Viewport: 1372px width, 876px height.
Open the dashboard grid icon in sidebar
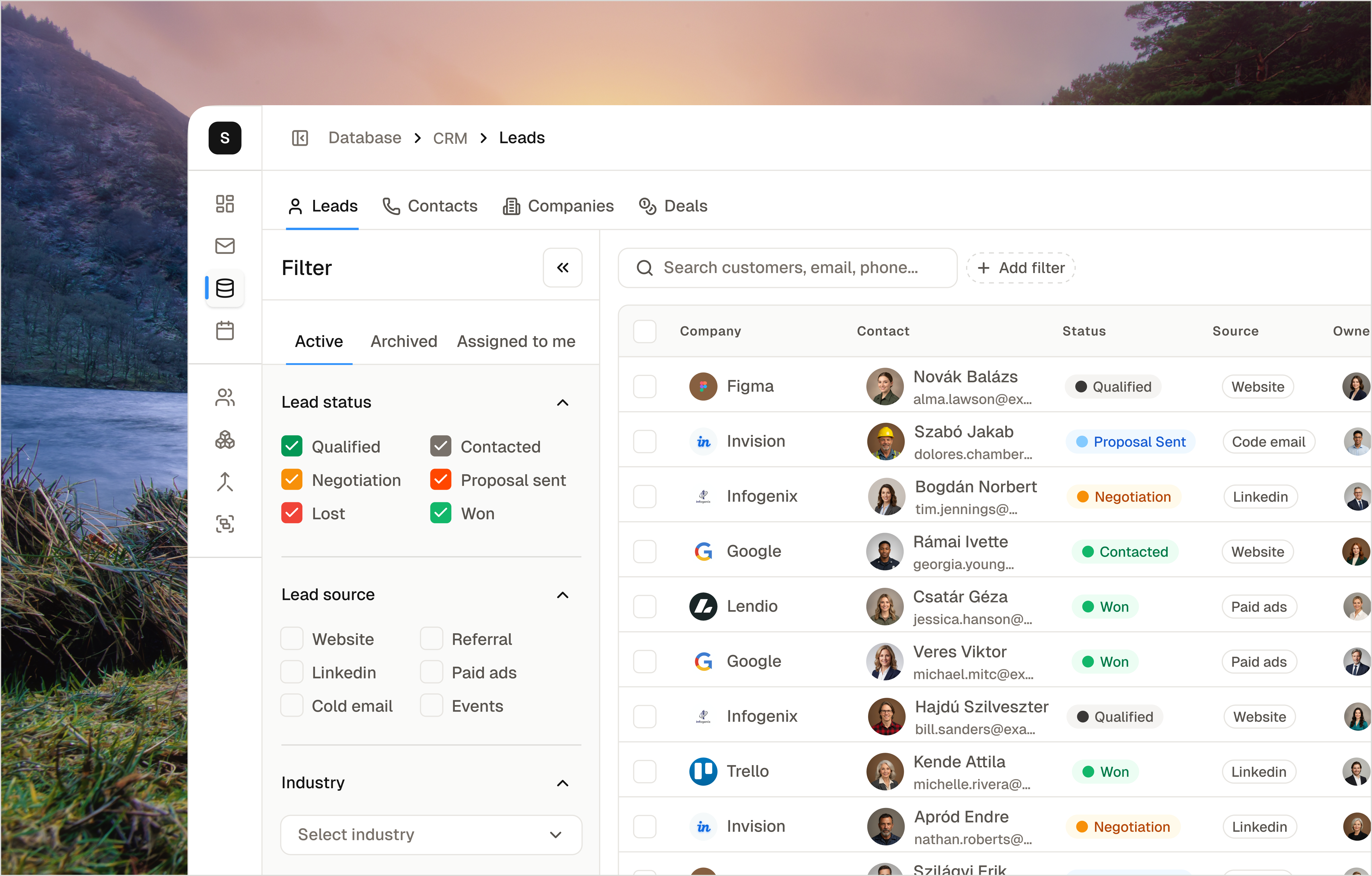[x=224, y=204]
